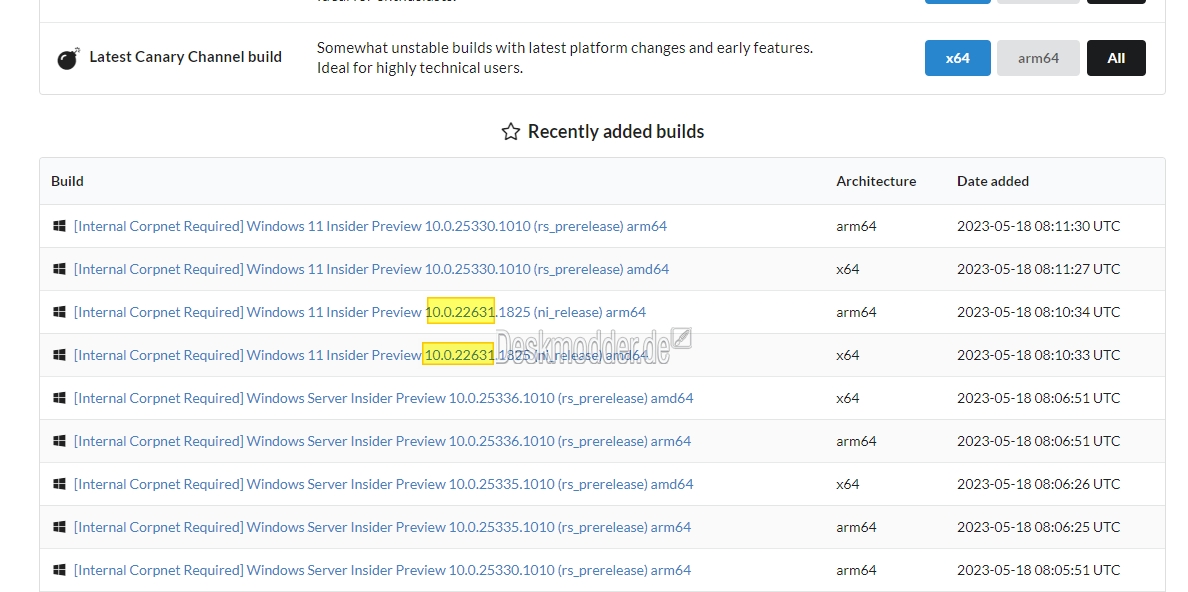The height and width of the screenshot is (592, 1188).
Task: Click Windows logo icon of 25330 Windows 11 amd64 row
Action: click(x=59, y=269)
